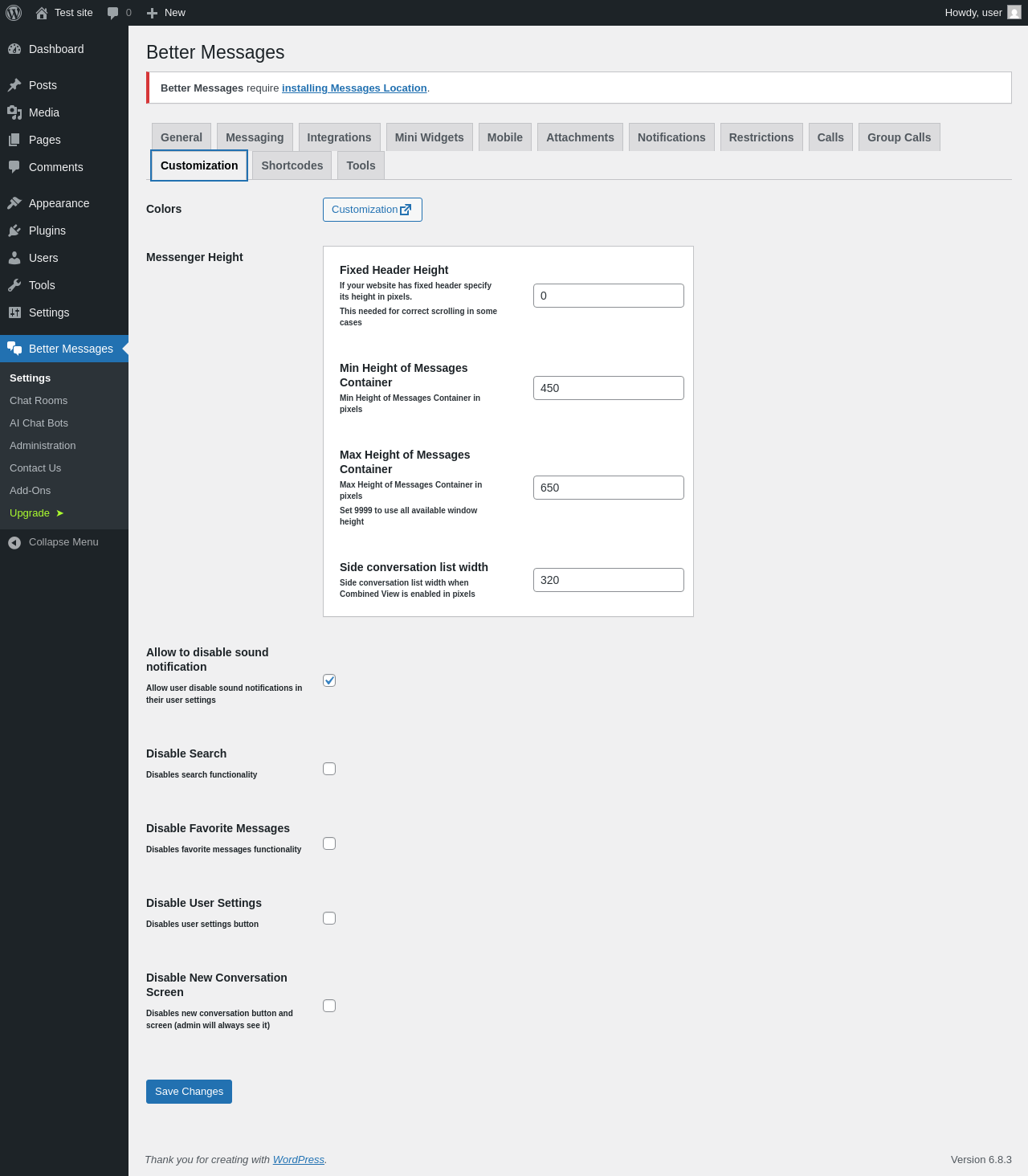This screenshot has height=1176, width=1028.
Task: Click the Collapse Menu label
Action: pos(63,542)
